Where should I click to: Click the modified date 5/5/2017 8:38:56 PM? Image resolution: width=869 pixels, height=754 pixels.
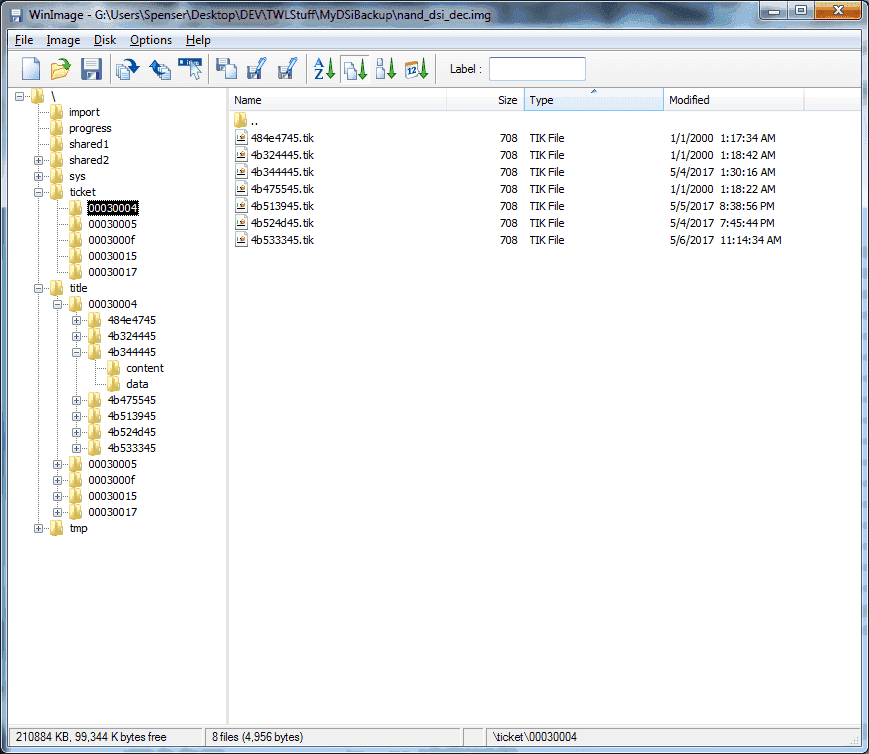722,206
